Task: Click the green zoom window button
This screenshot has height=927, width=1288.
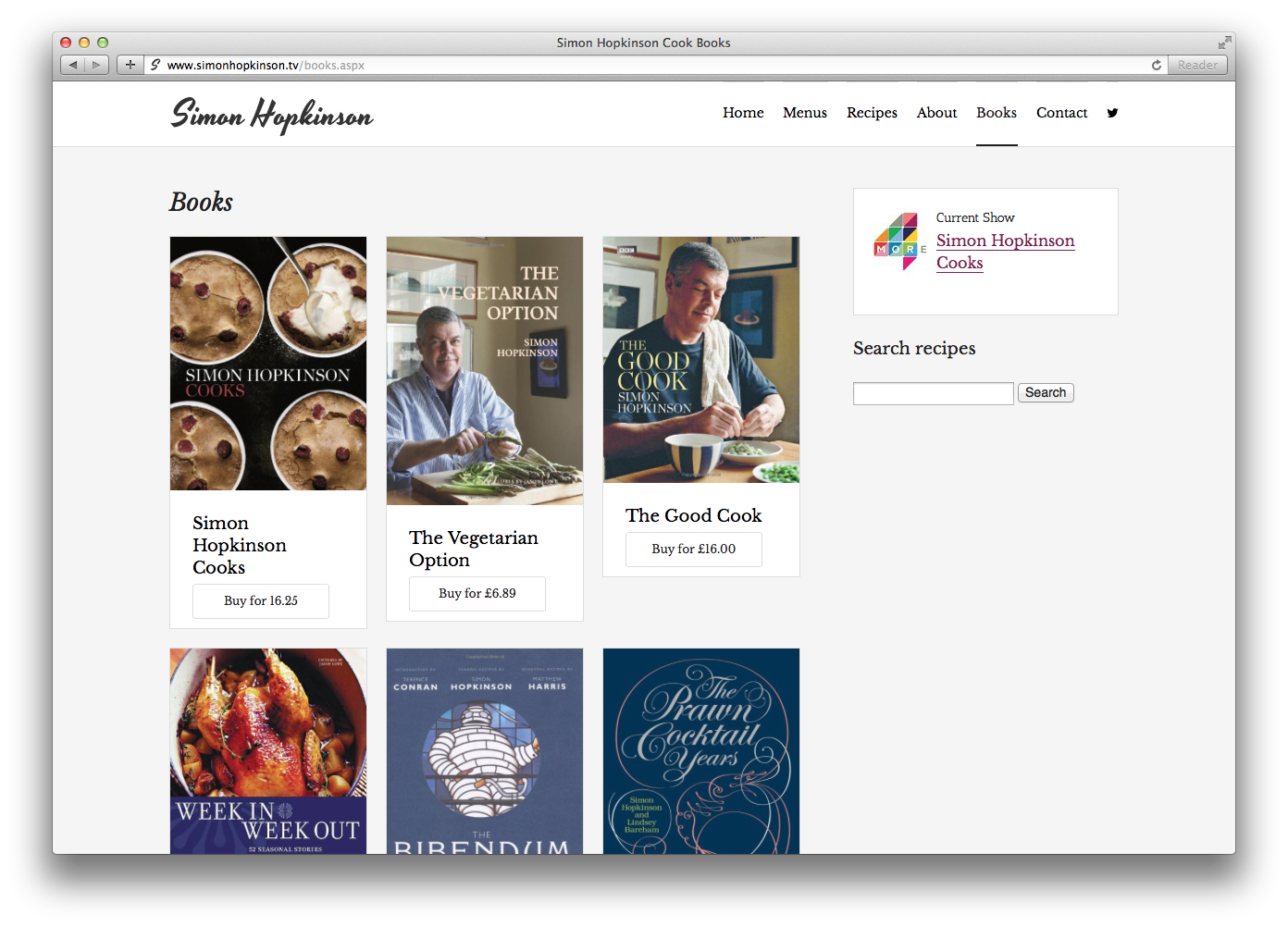Action: [103, 43]
